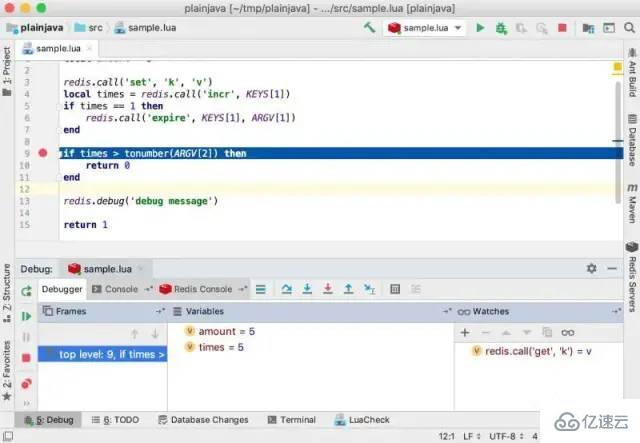This screenshot has width=640, height=443.
Task: Click the green Run button in the top toolbar
Action: tap(480, 28)
